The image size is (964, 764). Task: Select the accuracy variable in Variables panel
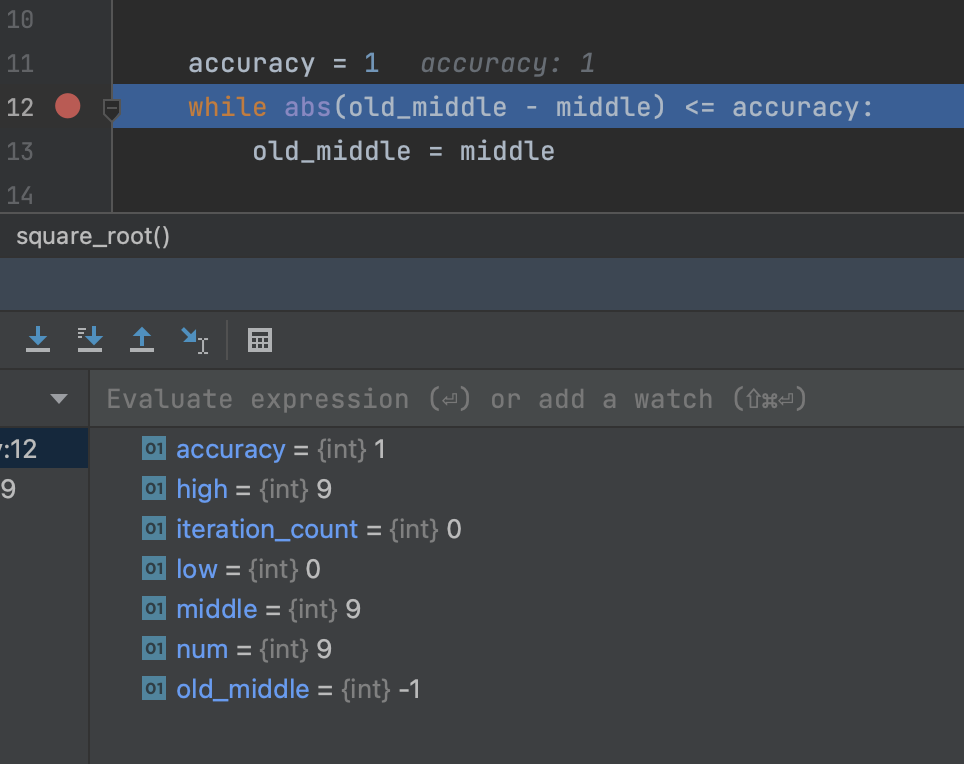[x=231, y=449]
